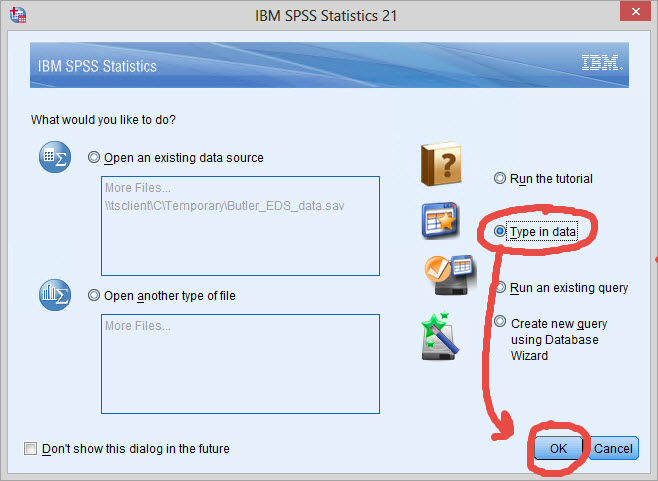Image resolution: width=658 pixels, height=481 pixels.
Task: Click the existing query checkmark database icon
Action: (450, 275)
